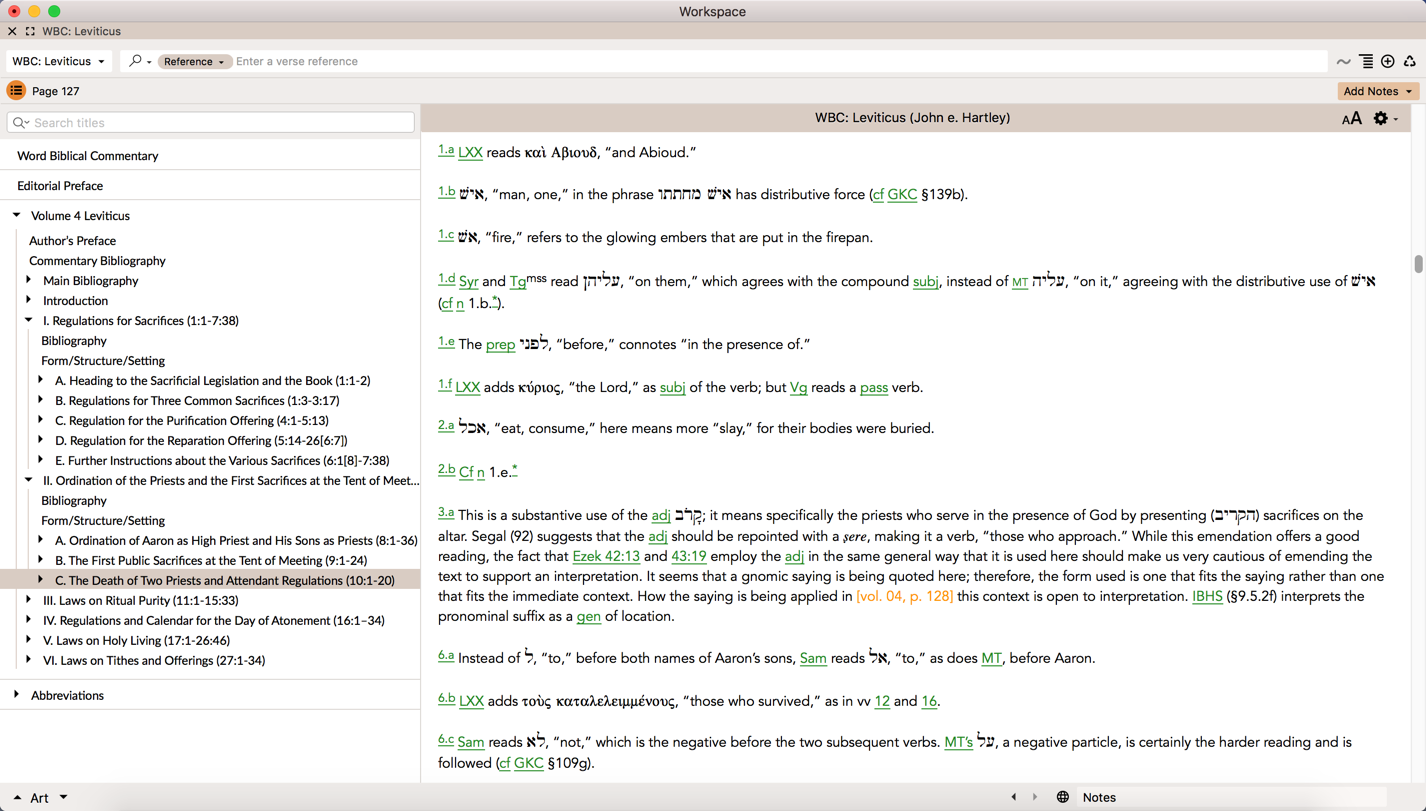Click the indented lines outline icon

click(x=1366, y=62)
